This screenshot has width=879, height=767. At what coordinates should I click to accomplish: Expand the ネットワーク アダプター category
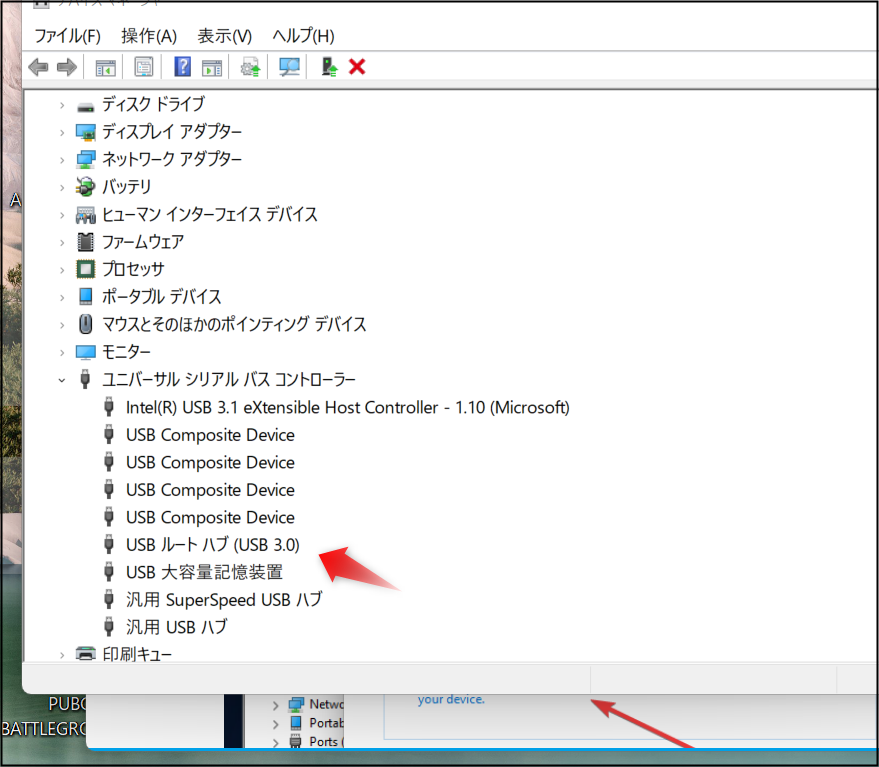click(62, 159)
